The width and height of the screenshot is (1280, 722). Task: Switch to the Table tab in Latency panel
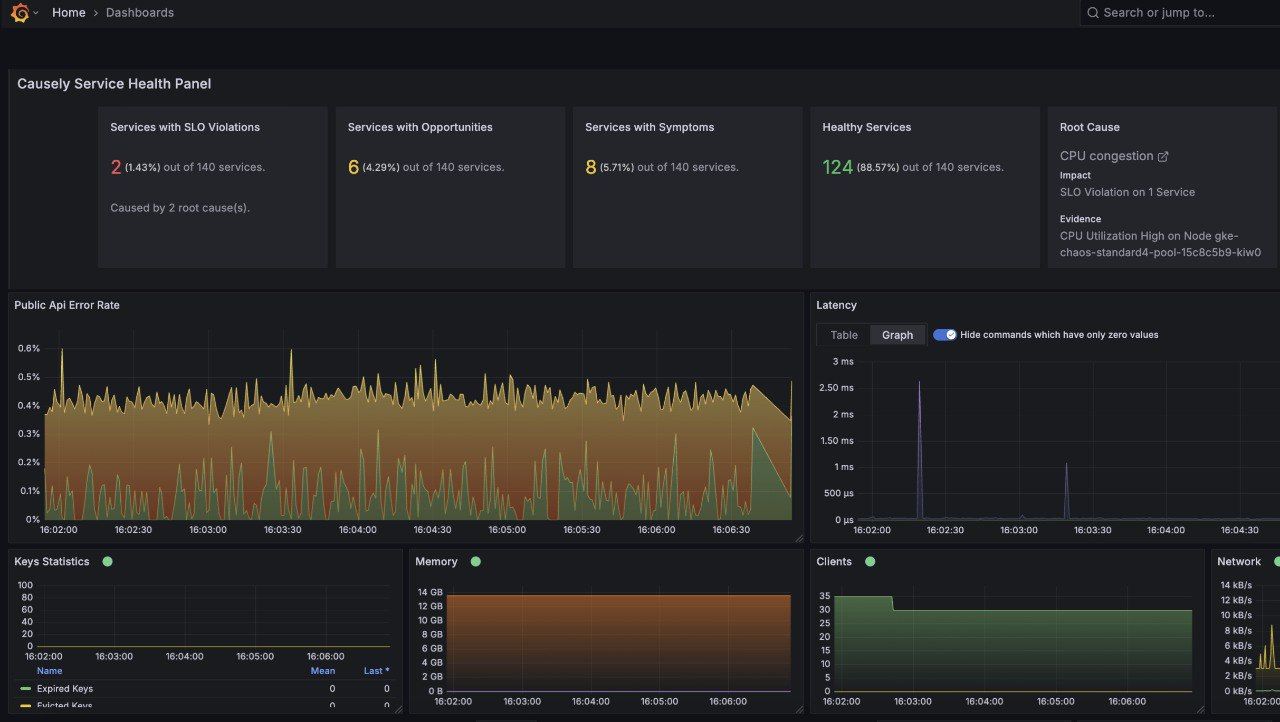click(x=841, y=335)
